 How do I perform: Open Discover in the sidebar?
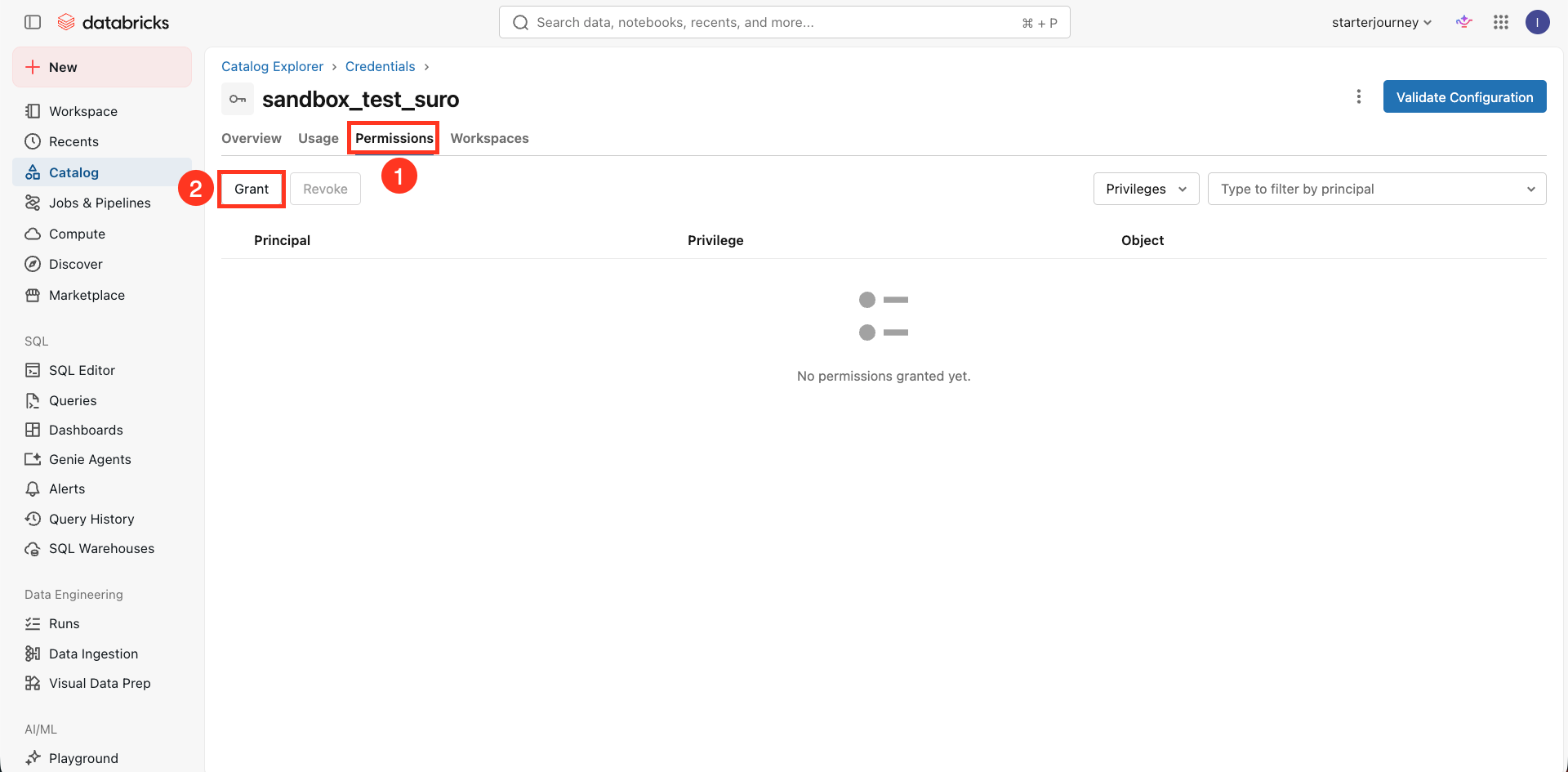[x=102, y=264]
